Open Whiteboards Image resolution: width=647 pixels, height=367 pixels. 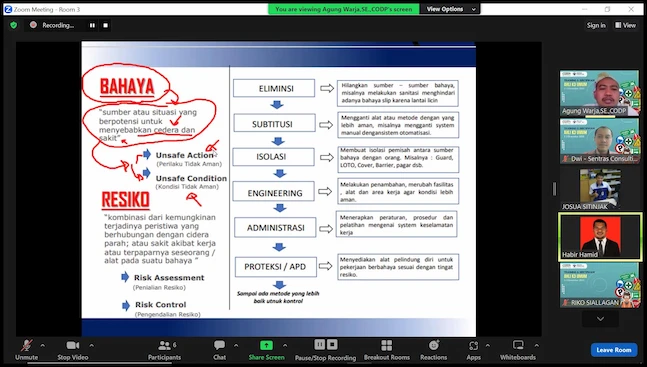click(x=518, y=350)
